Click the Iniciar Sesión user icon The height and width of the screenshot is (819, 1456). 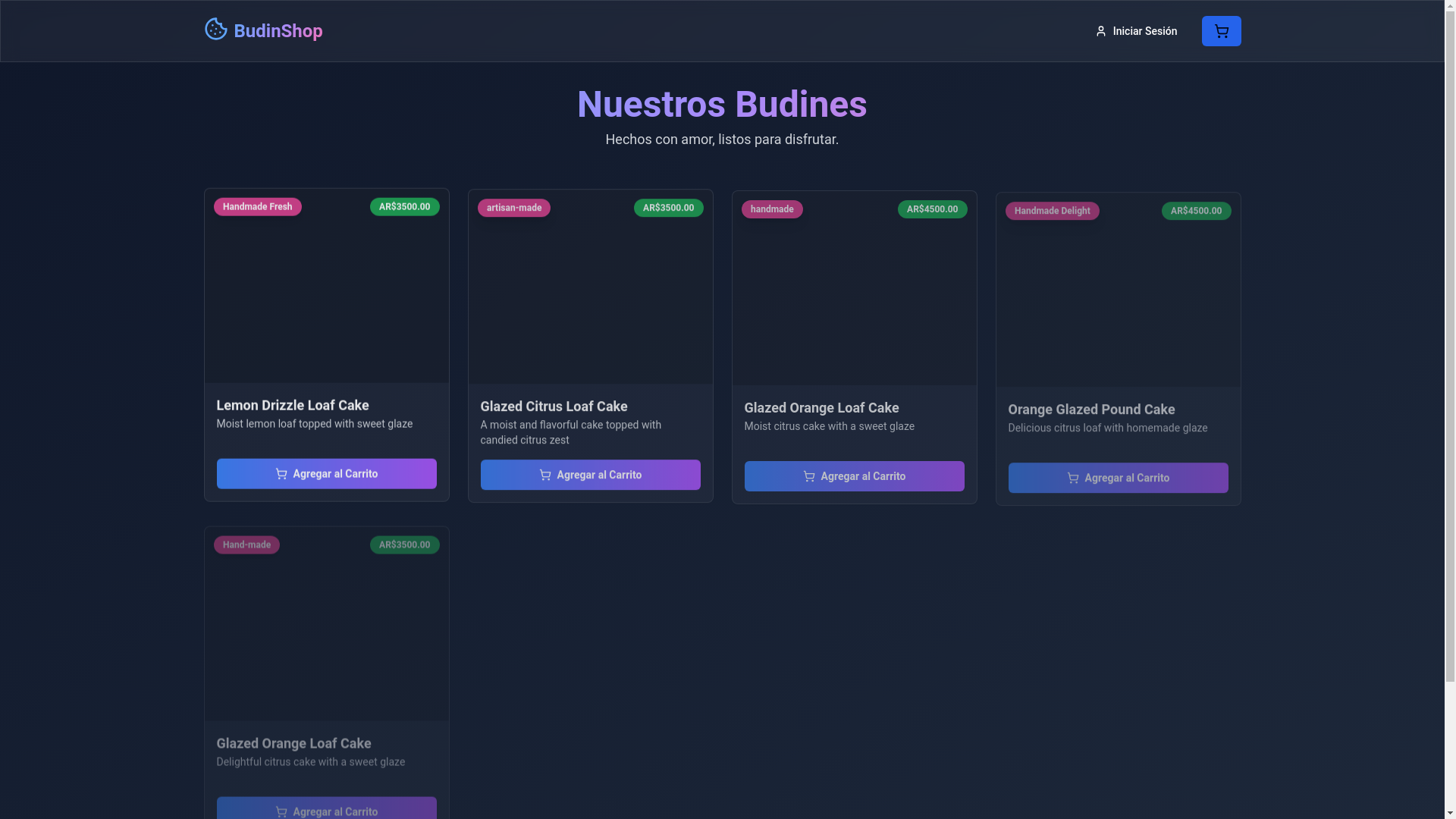click(1101, 31)
